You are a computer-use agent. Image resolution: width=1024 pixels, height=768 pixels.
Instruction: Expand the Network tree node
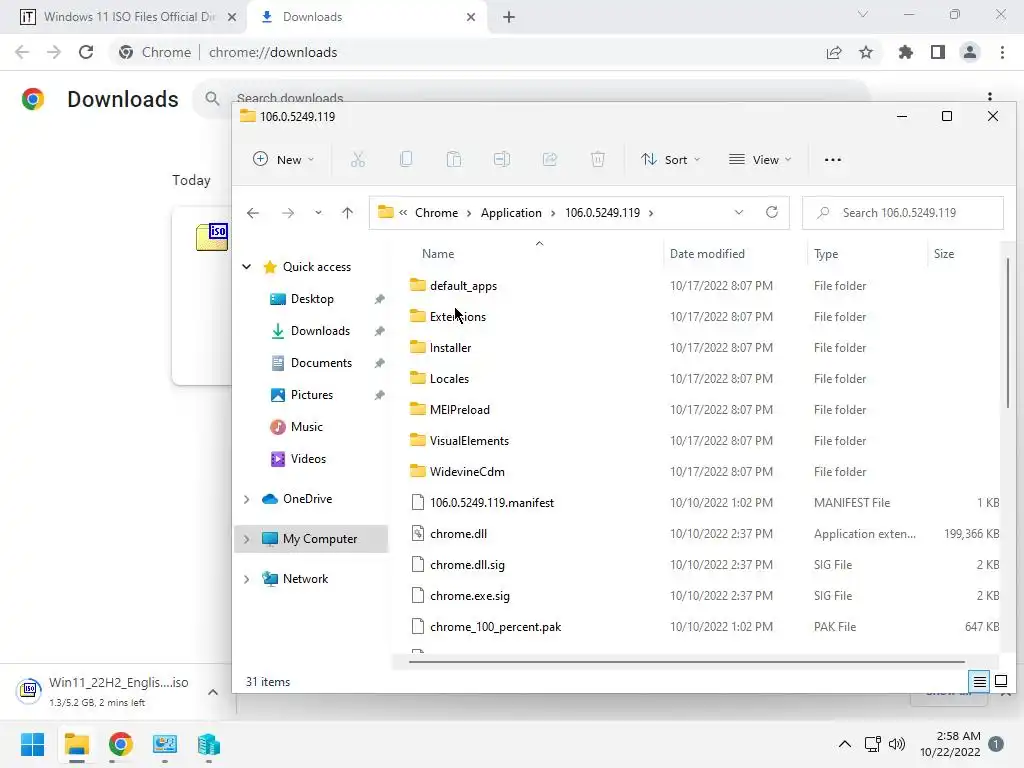point(247,579)
